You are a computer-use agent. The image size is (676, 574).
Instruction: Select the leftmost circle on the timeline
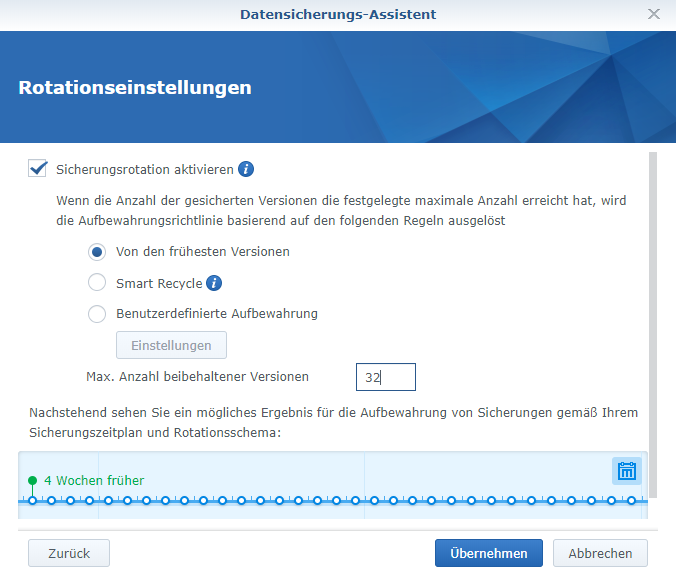tap(33, 500)
